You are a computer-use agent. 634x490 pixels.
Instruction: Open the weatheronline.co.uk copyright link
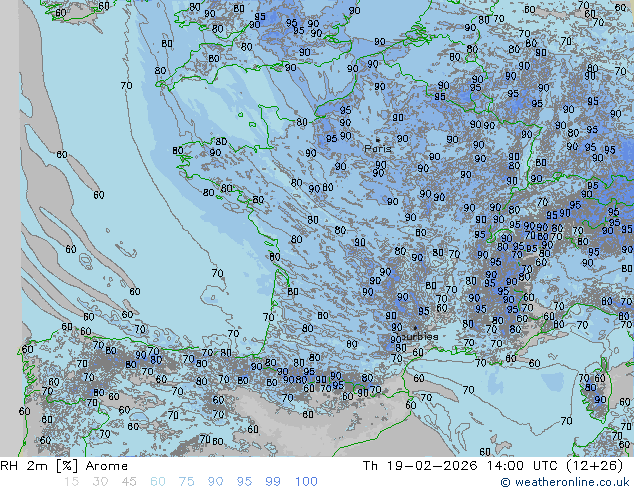[x=565, y=482]
